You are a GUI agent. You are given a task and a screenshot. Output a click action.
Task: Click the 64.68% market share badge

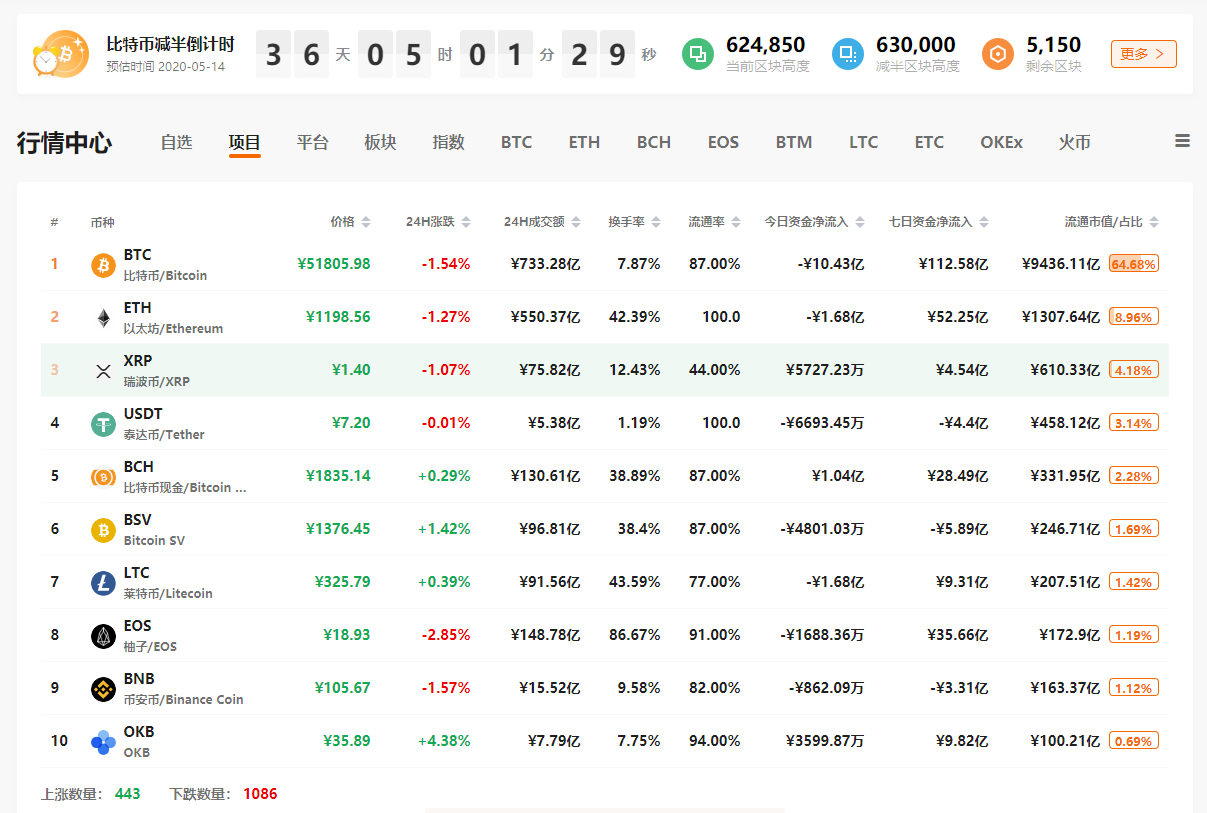(1134, 264)
